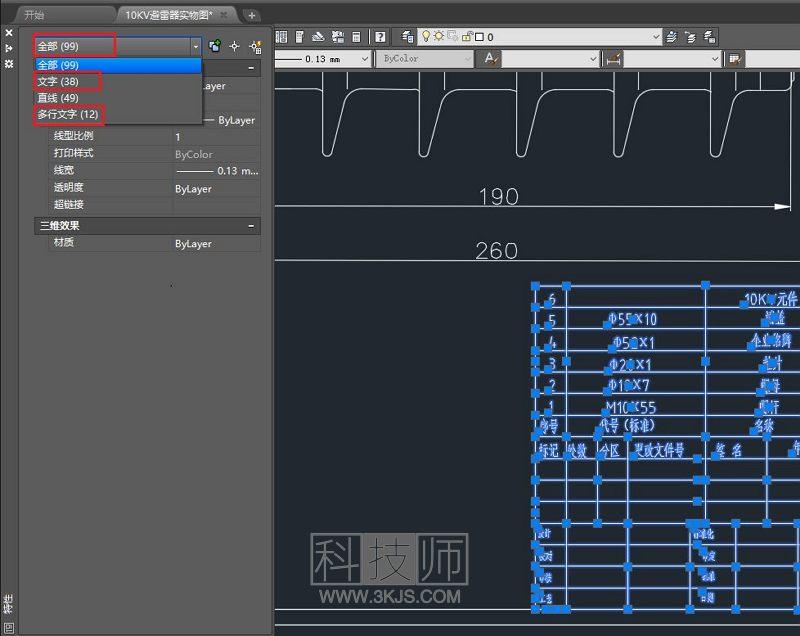Viewport: 800px width, 636px height.
Task: Open the Table Style icon
Action: tap(735, 59)
